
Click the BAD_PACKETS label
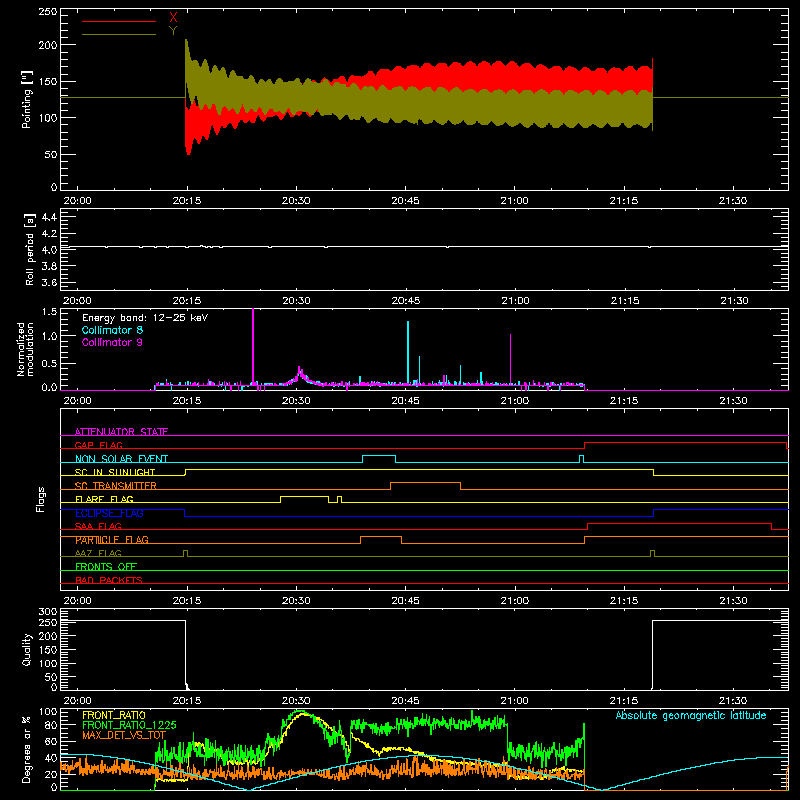(109, 580)
